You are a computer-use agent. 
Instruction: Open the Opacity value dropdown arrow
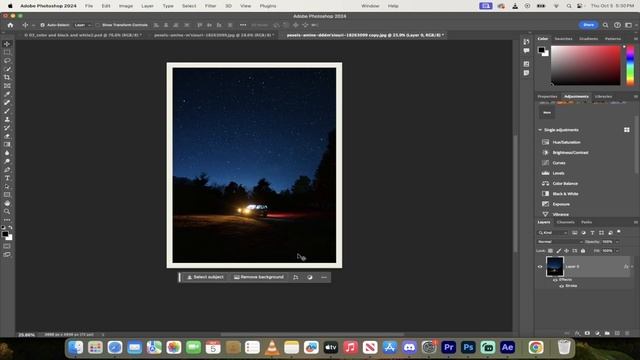click(617, 242)
